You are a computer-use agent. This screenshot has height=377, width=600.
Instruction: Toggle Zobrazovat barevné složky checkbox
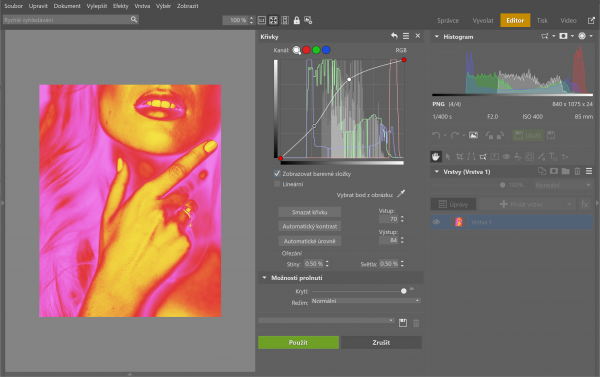[277, 173]
